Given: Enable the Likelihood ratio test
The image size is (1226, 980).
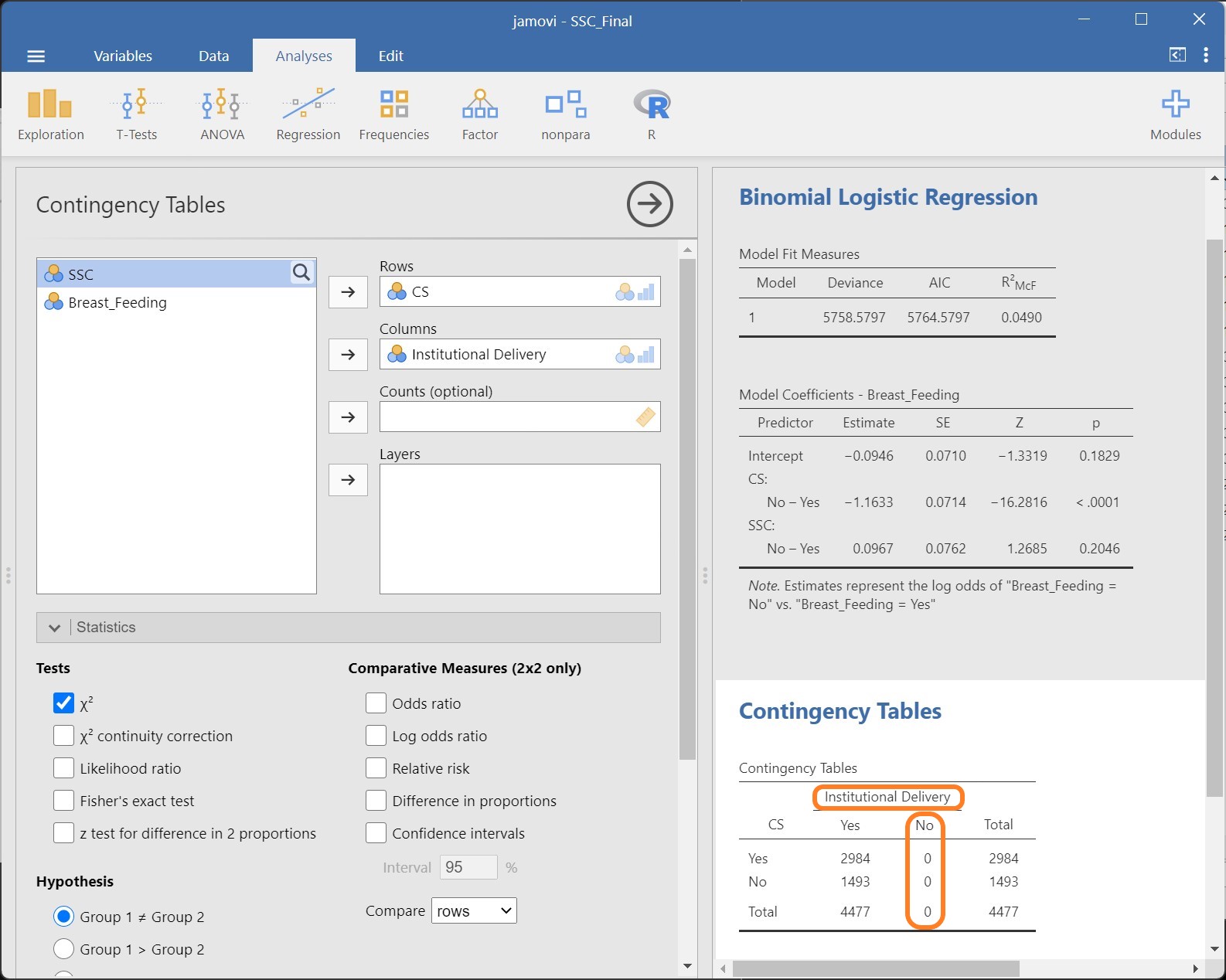Looking at the screenshot, I should 63,767.
